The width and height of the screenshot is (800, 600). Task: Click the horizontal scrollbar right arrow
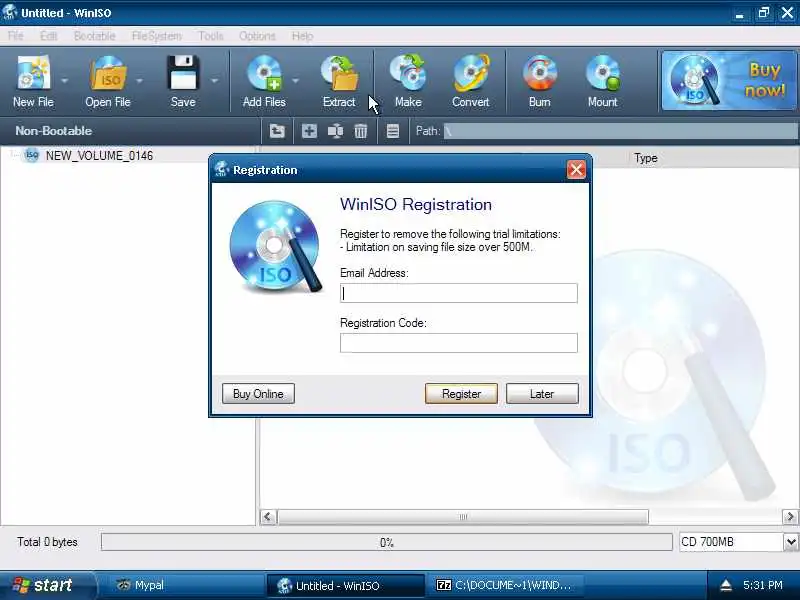tap(790, 517)
